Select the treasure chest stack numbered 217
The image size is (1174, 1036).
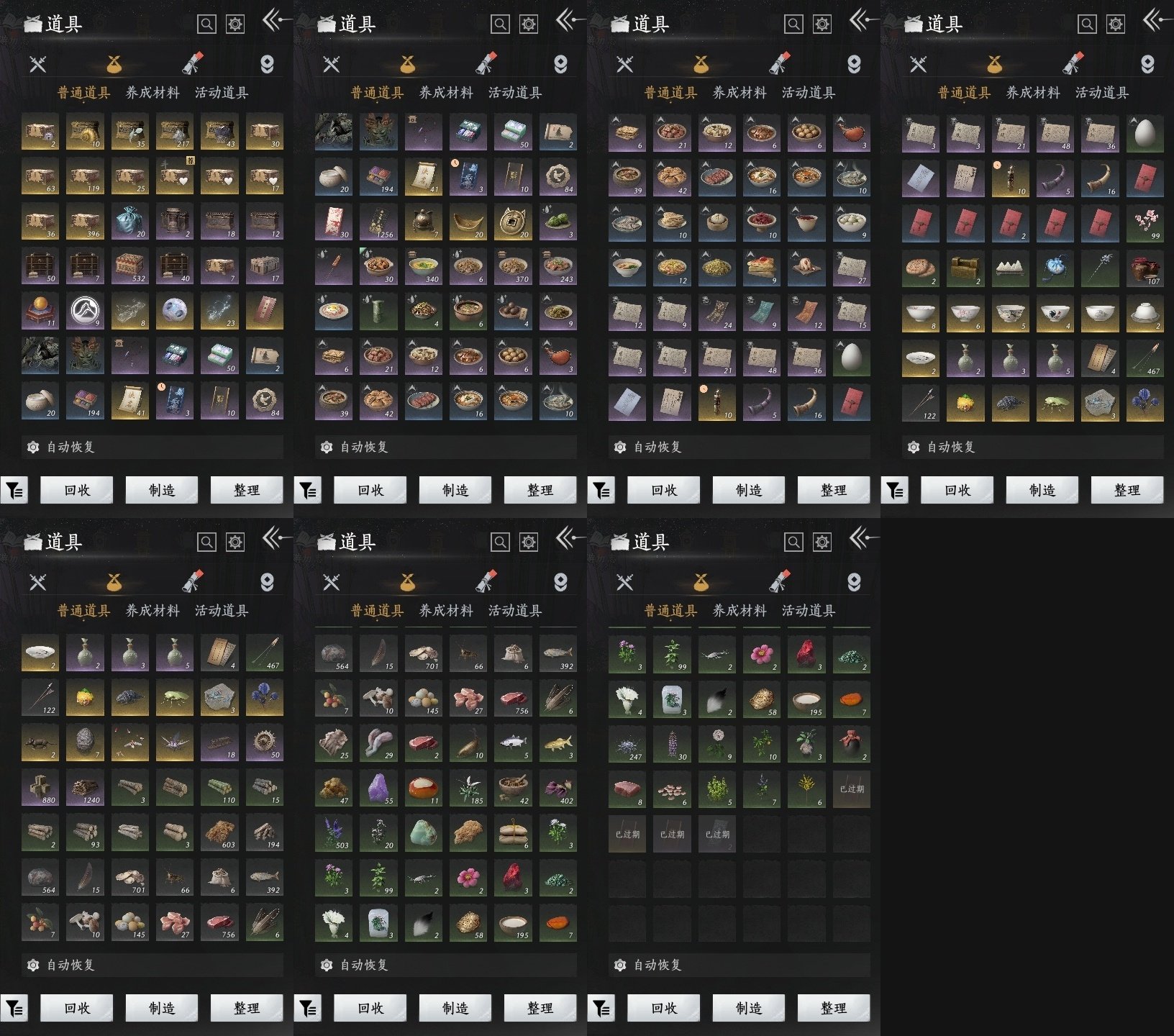click(175, 132)
